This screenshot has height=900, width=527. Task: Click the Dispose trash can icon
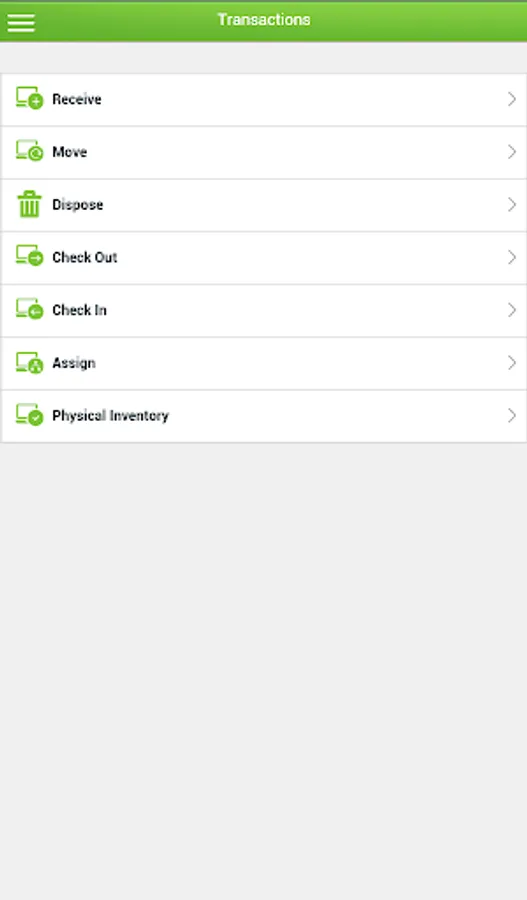[29, 204]
